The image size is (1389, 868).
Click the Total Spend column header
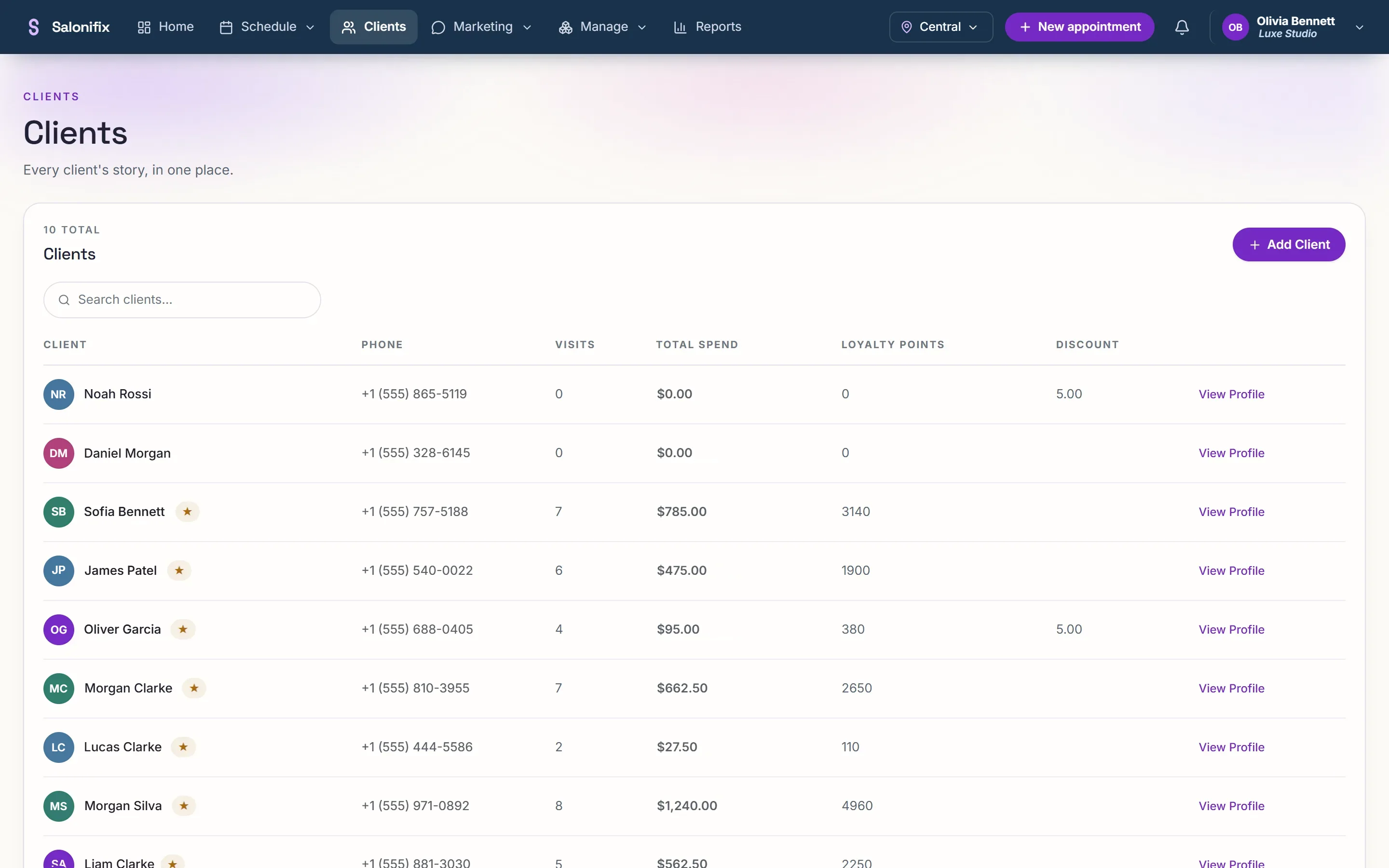pos(697,344)
